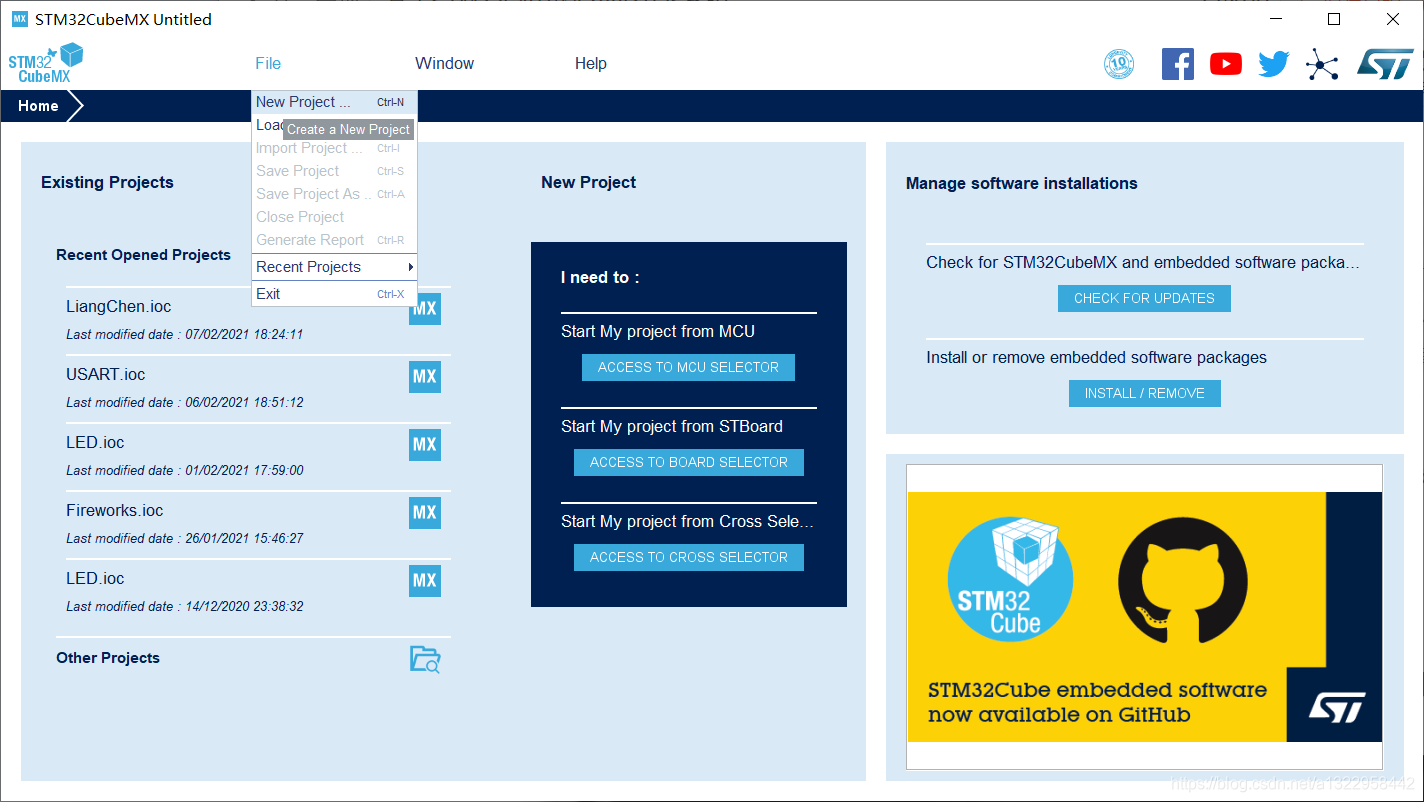
Task: Open the Facebook icon
Action: click(1178, 64)
